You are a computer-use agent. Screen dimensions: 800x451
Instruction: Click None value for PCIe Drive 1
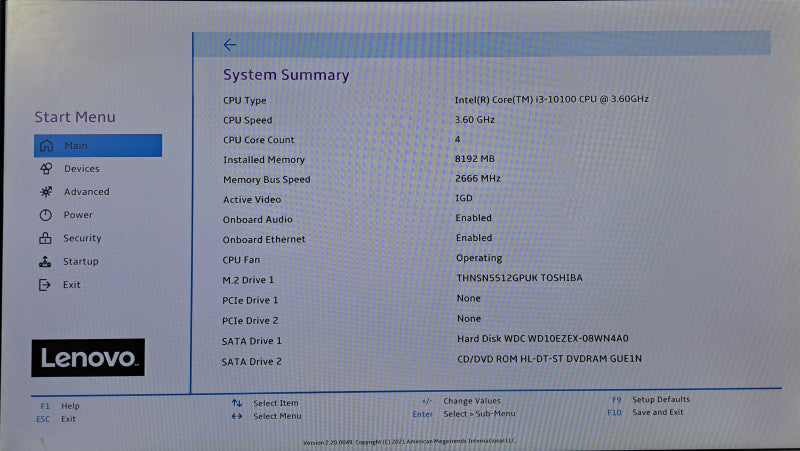click(x=468, y=298)
